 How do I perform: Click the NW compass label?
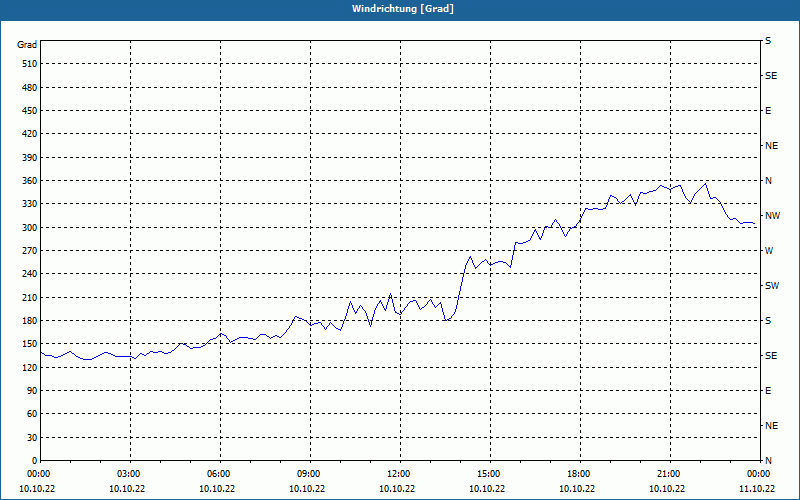click(772, 216)
